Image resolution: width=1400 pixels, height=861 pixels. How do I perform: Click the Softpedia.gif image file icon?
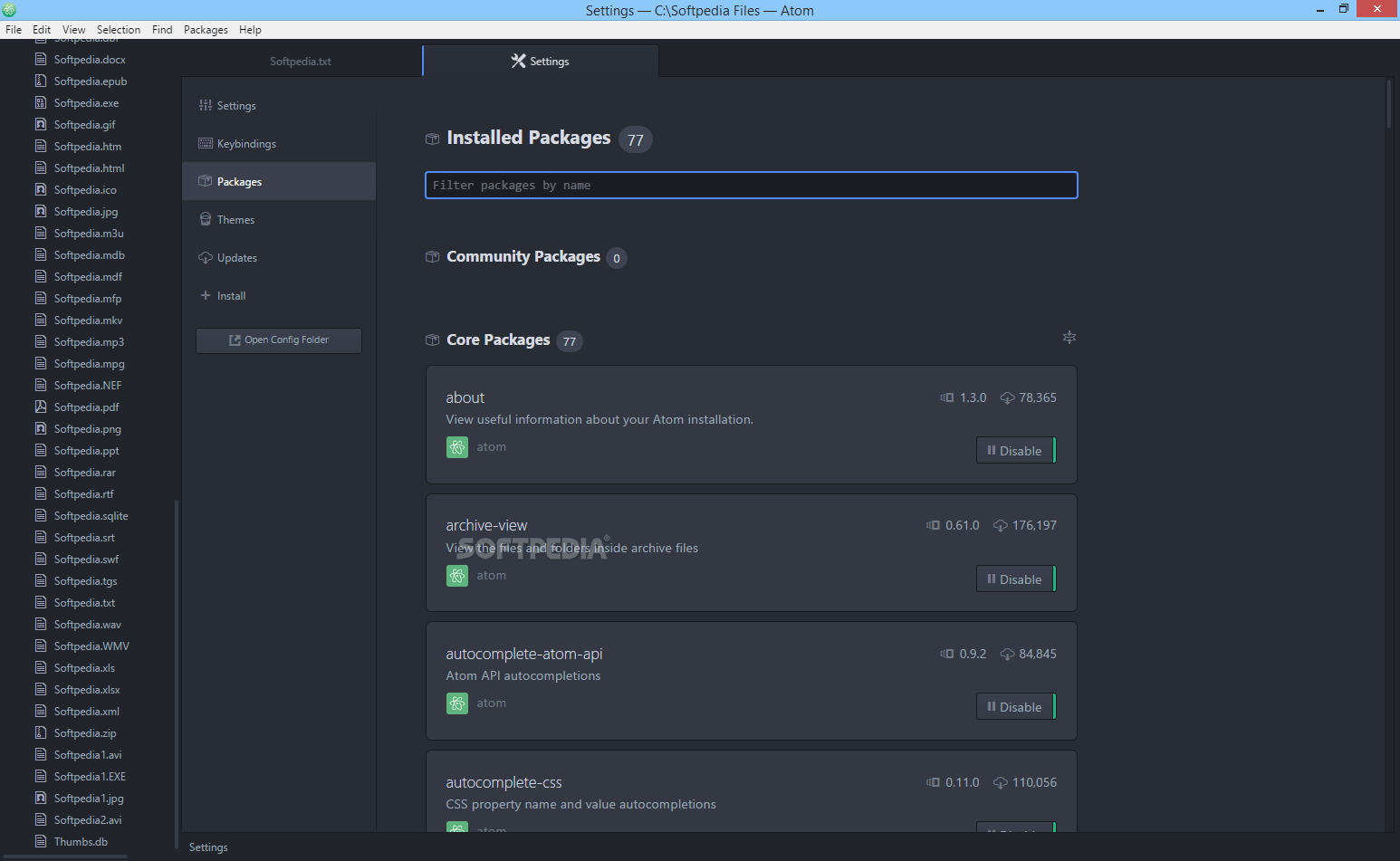[41, 125]
